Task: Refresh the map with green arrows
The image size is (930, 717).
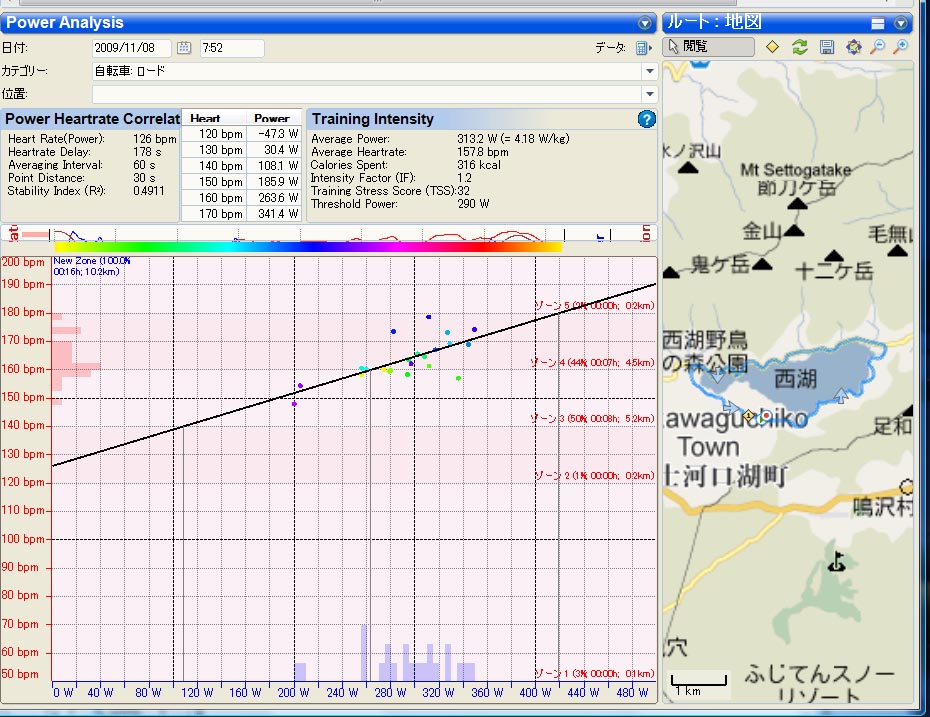Action: coord(800,47)
